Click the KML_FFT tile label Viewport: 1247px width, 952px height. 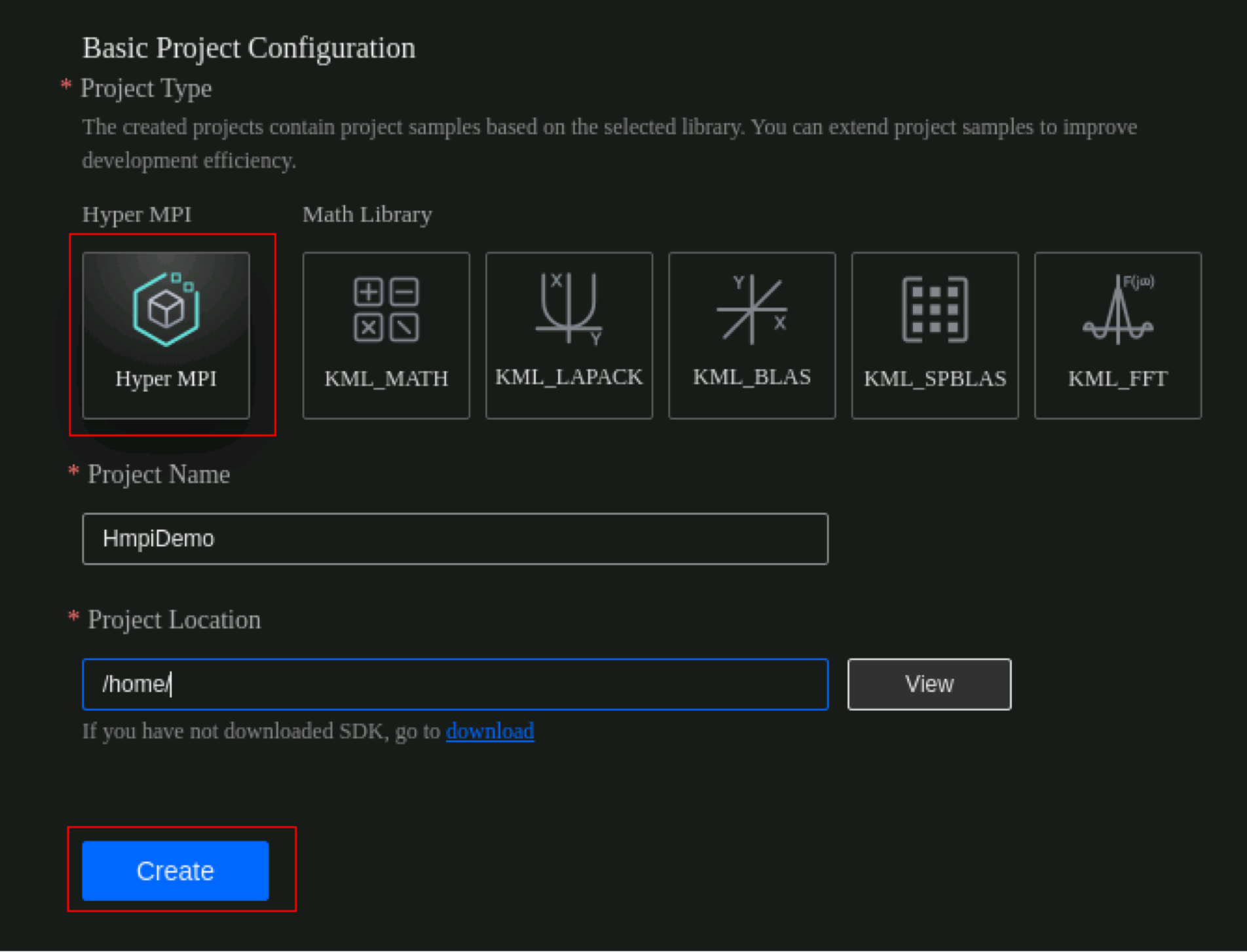click(1118, 378)
